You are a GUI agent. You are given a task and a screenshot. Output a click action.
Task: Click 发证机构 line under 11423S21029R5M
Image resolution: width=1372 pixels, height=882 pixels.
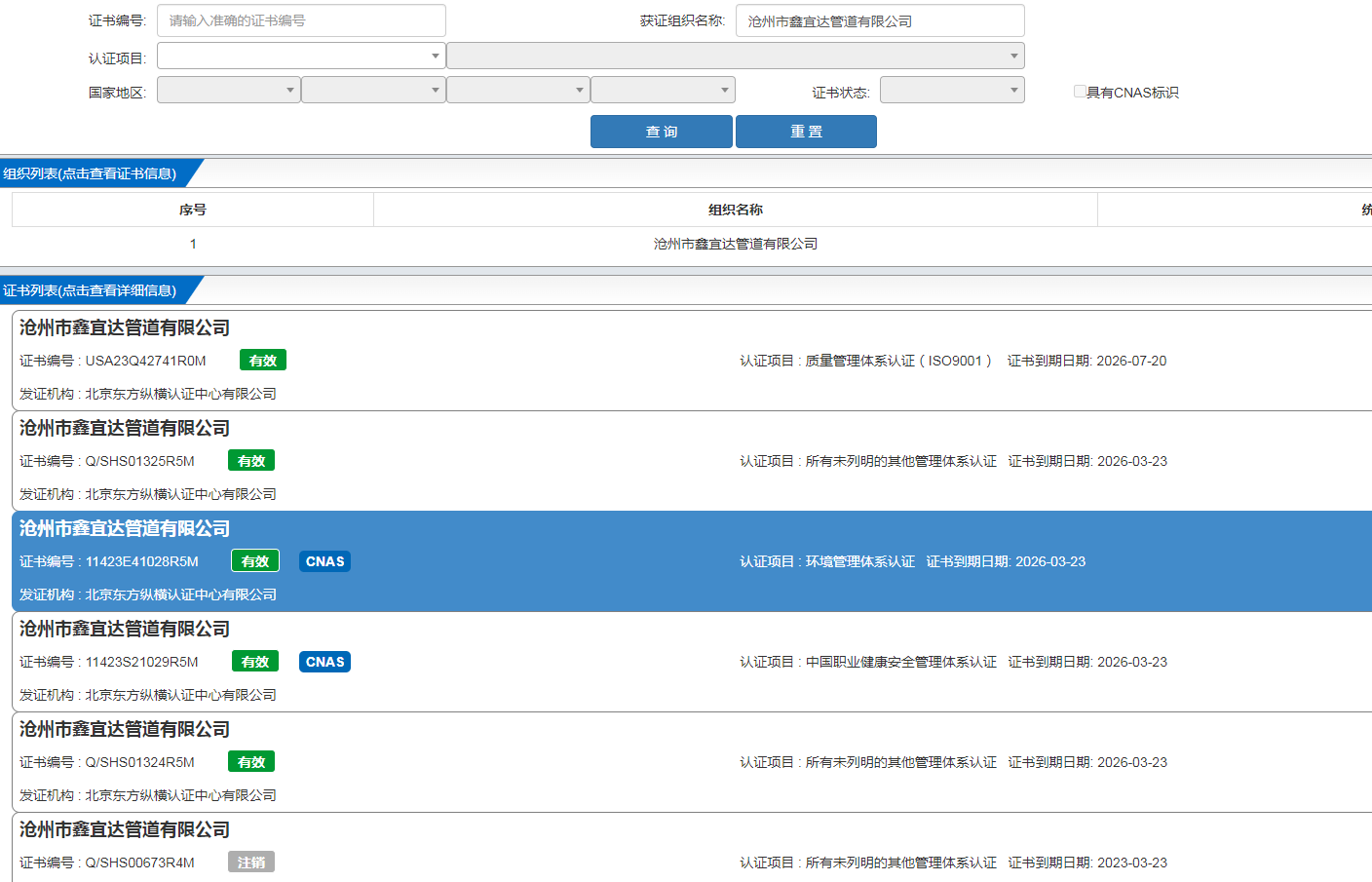click(148, 695)
